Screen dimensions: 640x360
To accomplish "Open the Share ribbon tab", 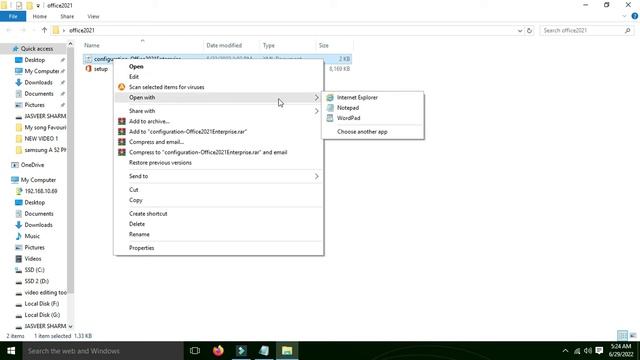I will tap(67, 16).
